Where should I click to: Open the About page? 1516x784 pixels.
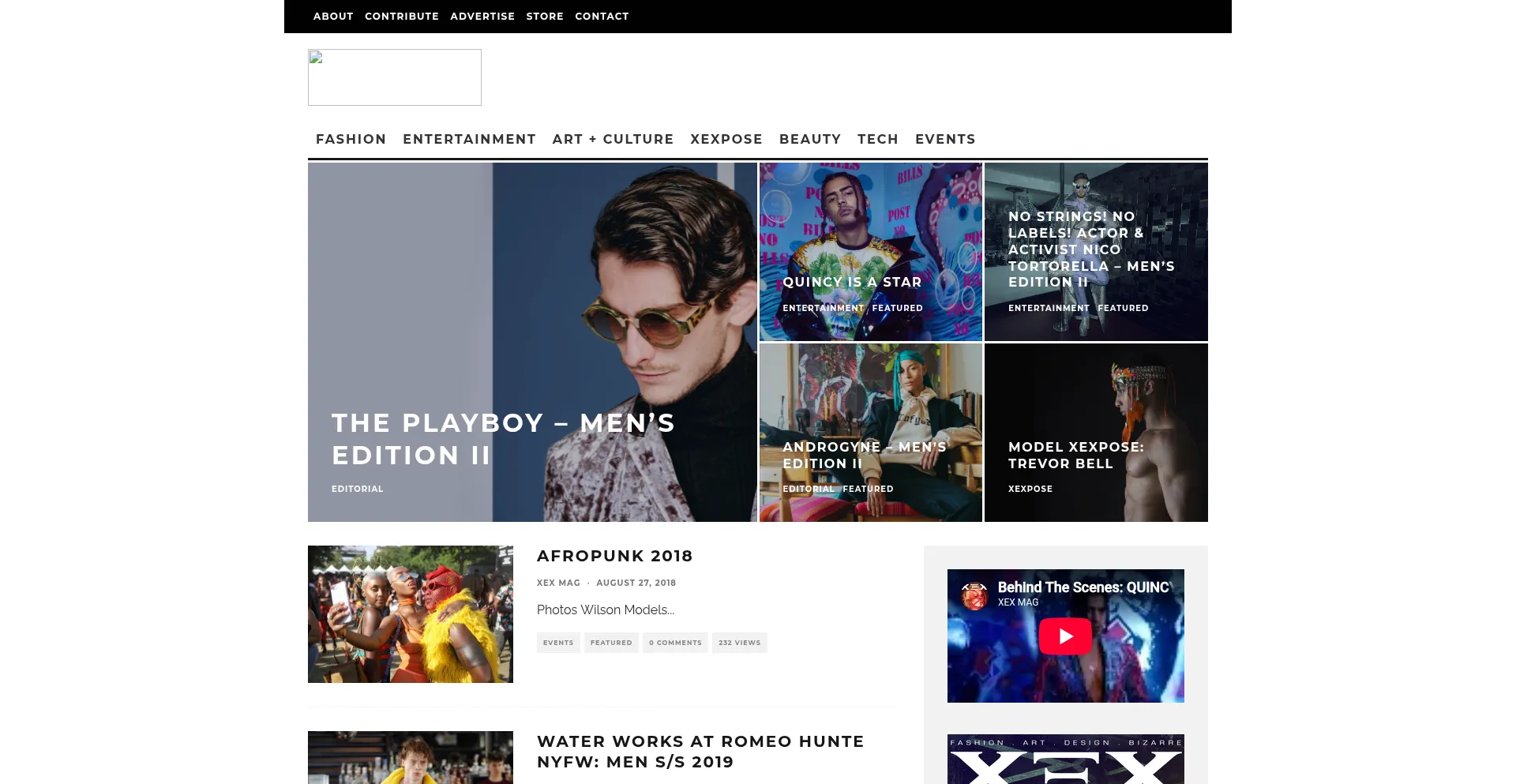333,17
